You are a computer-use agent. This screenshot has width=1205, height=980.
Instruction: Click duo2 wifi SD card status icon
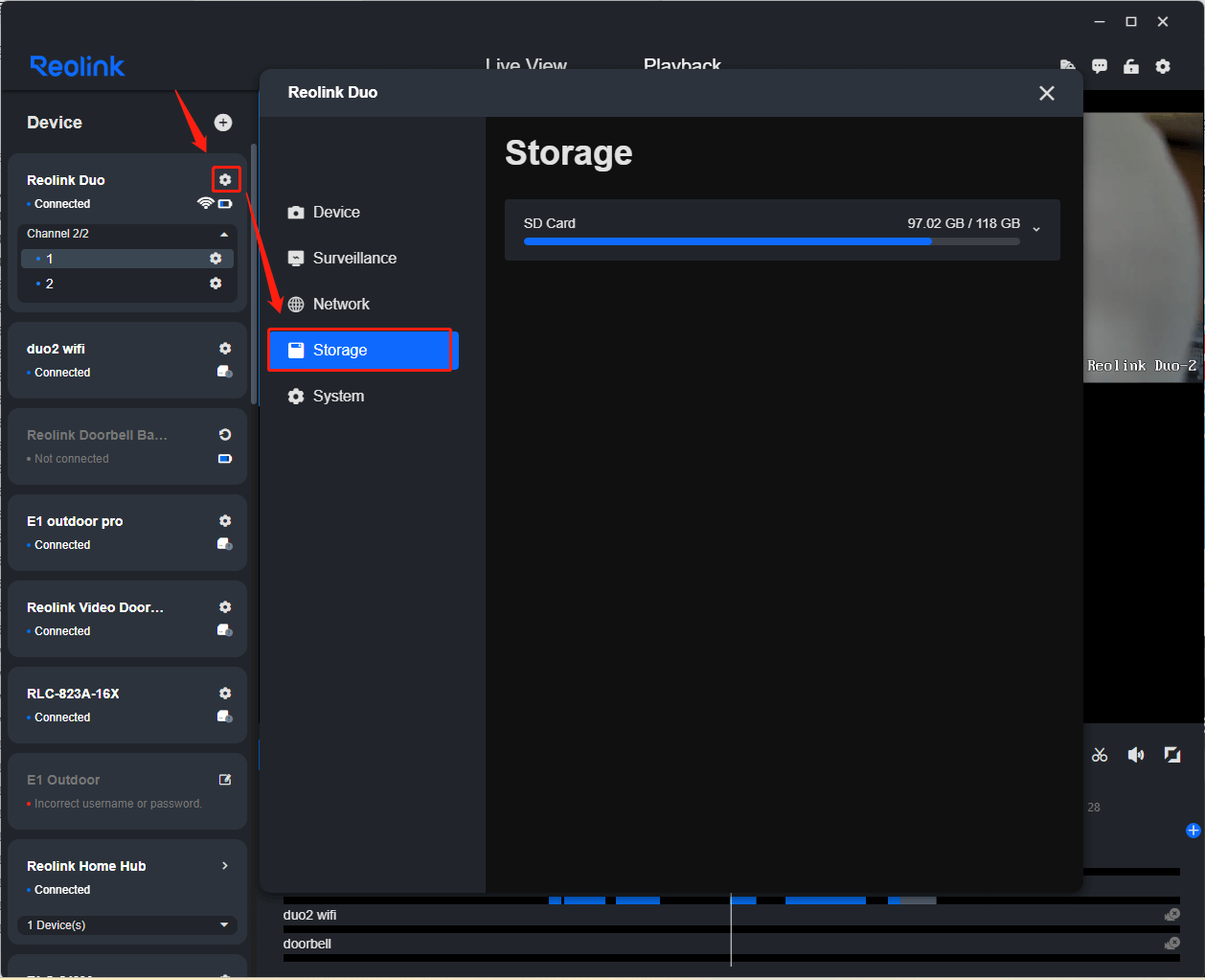225,372
